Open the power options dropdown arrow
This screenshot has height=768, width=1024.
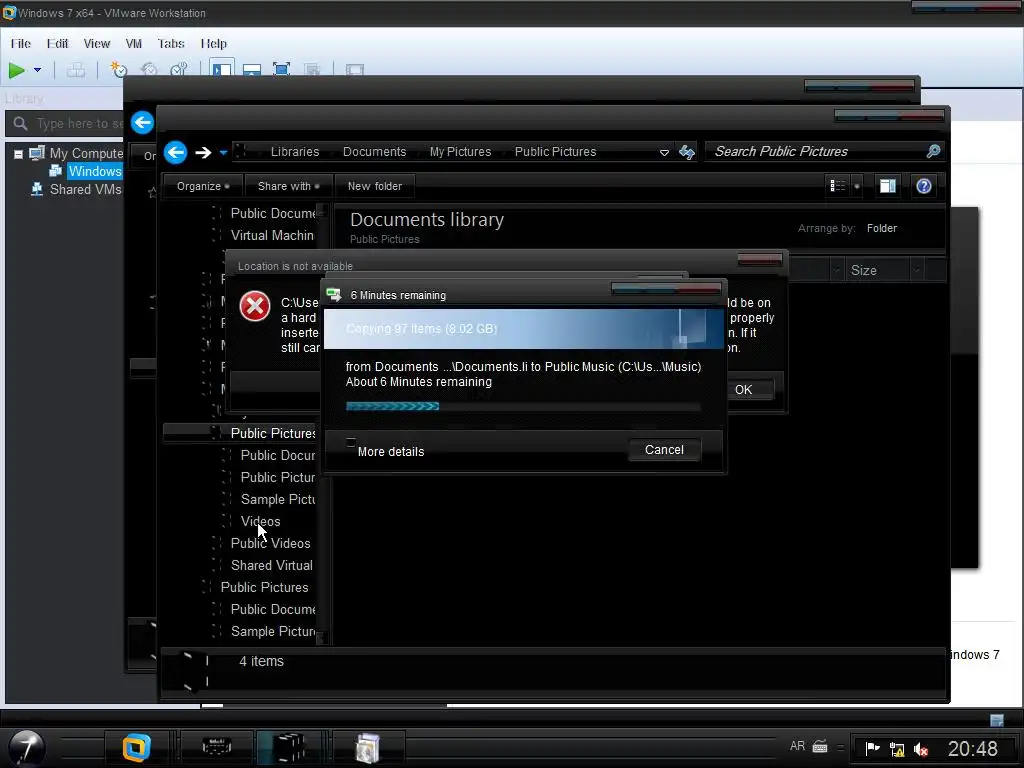(37, 70)
